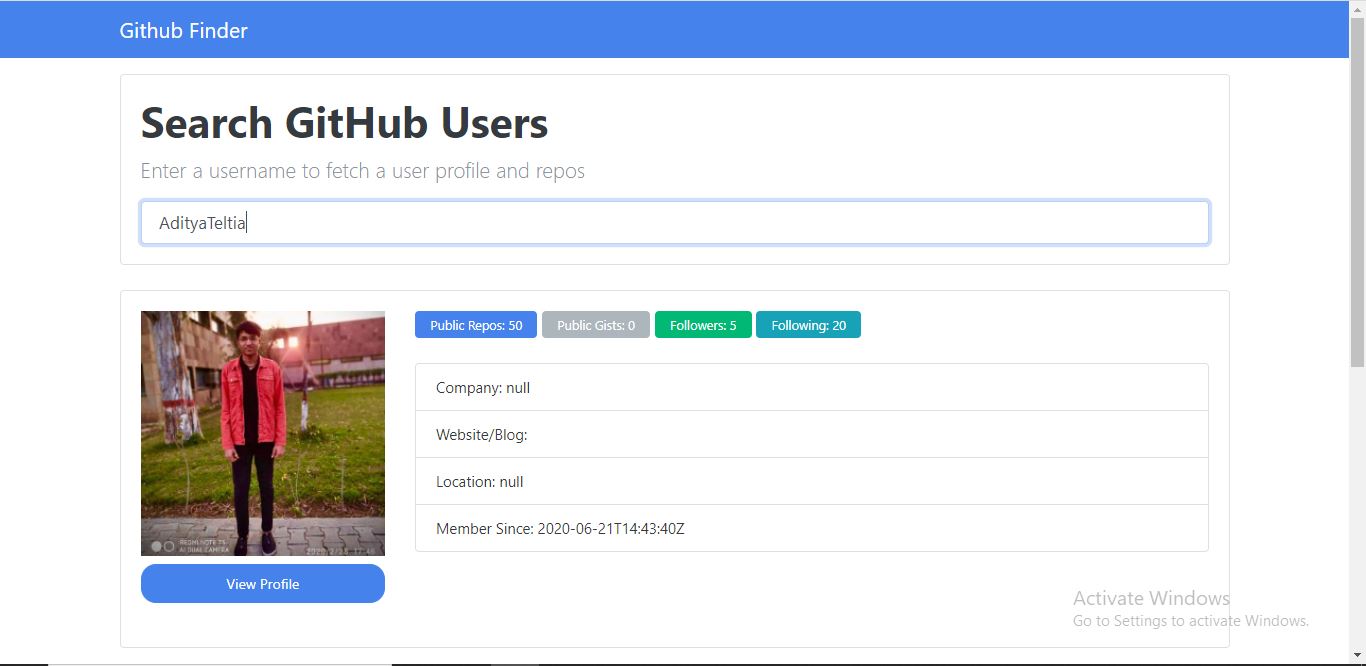Click the View Profile button

262,584
